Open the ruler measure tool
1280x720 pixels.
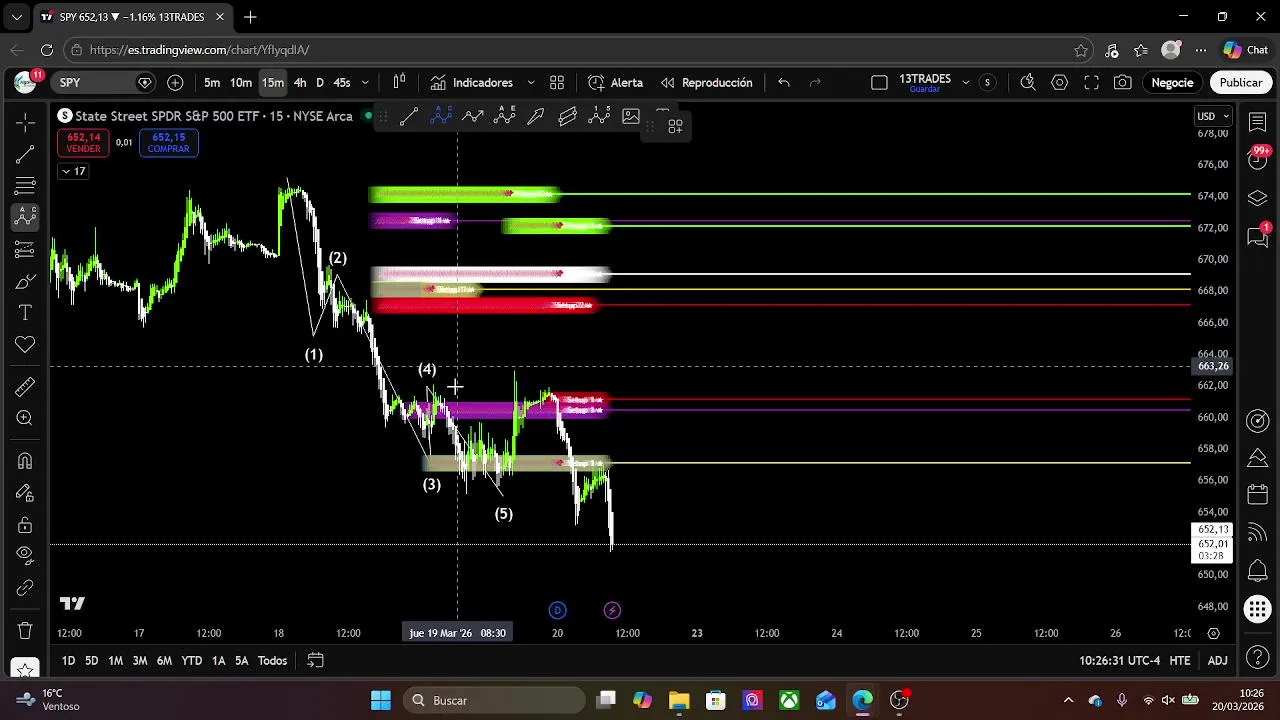[x=25, y=387]
